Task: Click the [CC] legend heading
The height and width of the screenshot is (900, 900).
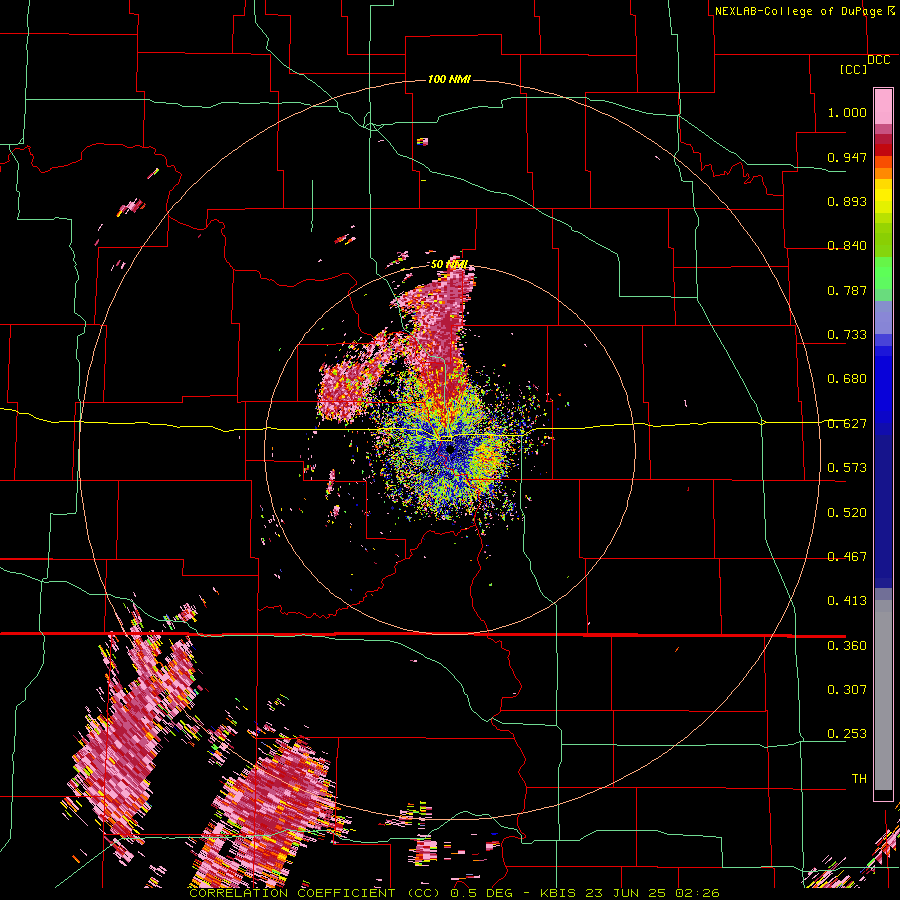Action: click(854, 69)
